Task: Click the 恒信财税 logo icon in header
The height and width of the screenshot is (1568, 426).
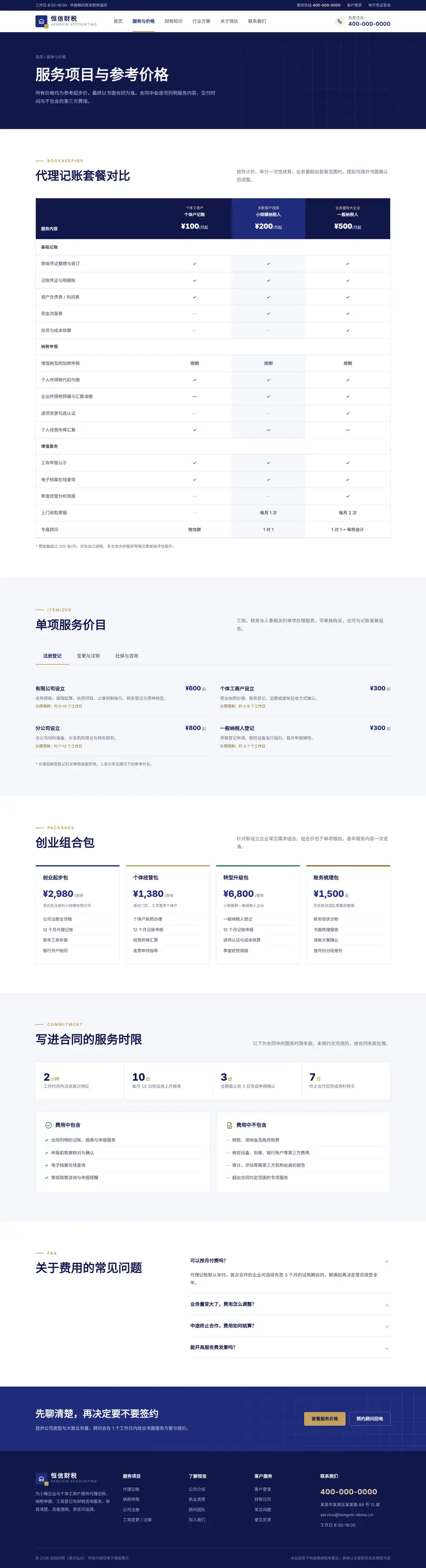Action: 41,21
